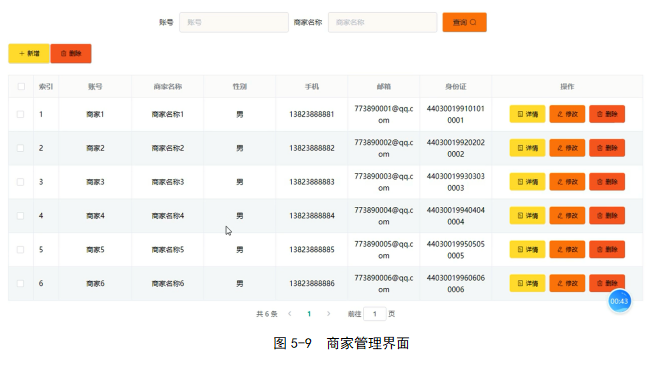Click phone number 13823888884
Screen dimensions: 646x367
click(311, 215)
